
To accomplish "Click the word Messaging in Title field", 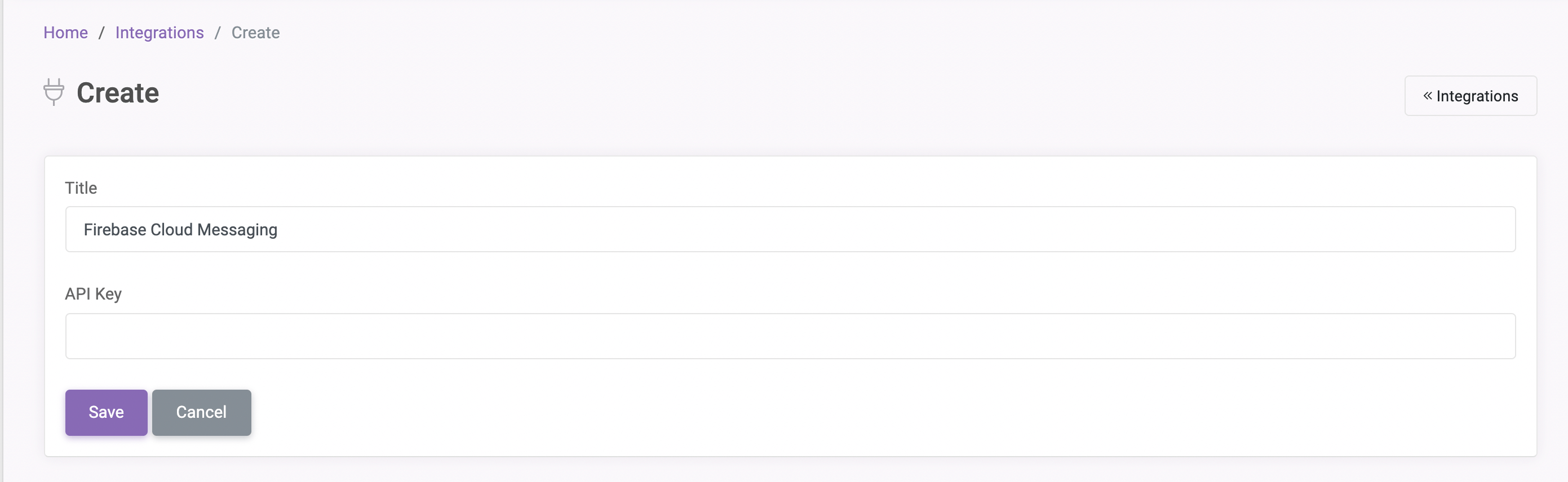I will coord(237,230).
